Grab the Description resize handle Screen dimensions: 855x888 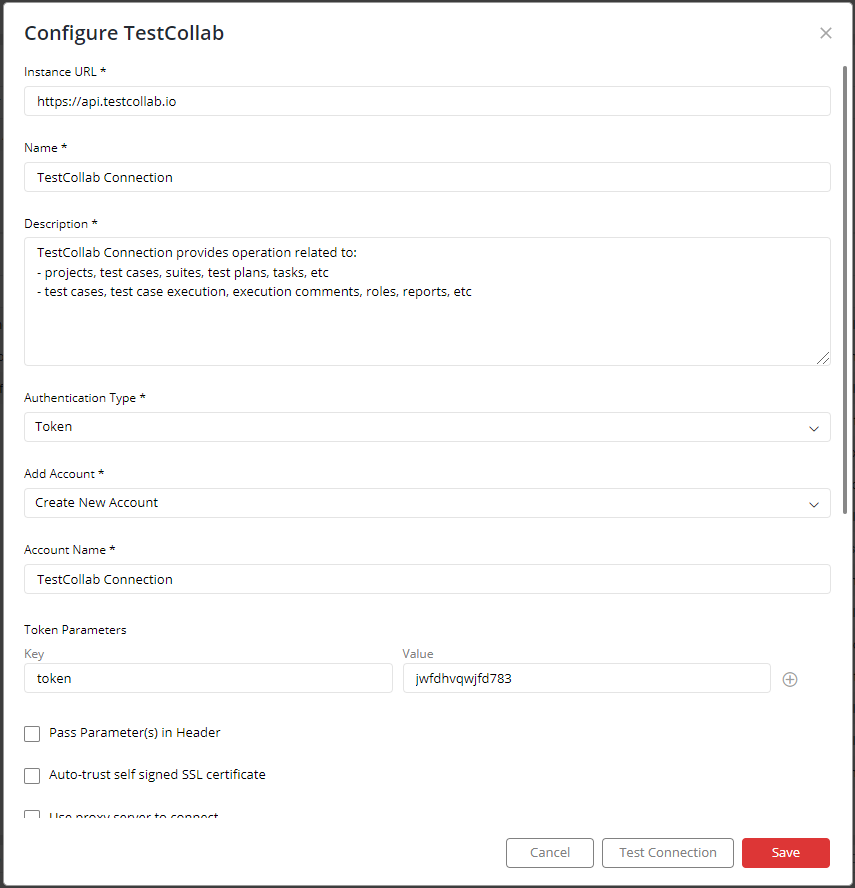tap(823, 358)
